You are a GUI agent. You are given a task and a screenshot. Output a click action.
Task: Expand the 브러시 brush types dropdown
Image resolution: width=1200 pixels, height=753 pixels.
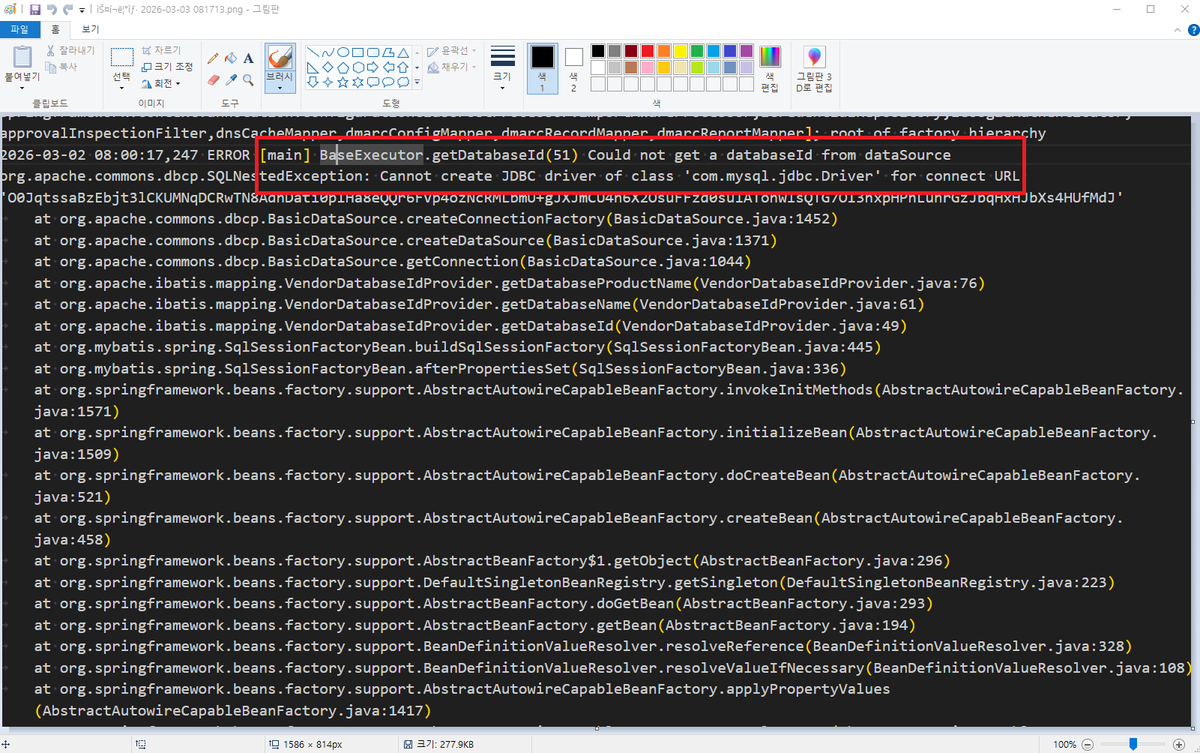(279, 80)
